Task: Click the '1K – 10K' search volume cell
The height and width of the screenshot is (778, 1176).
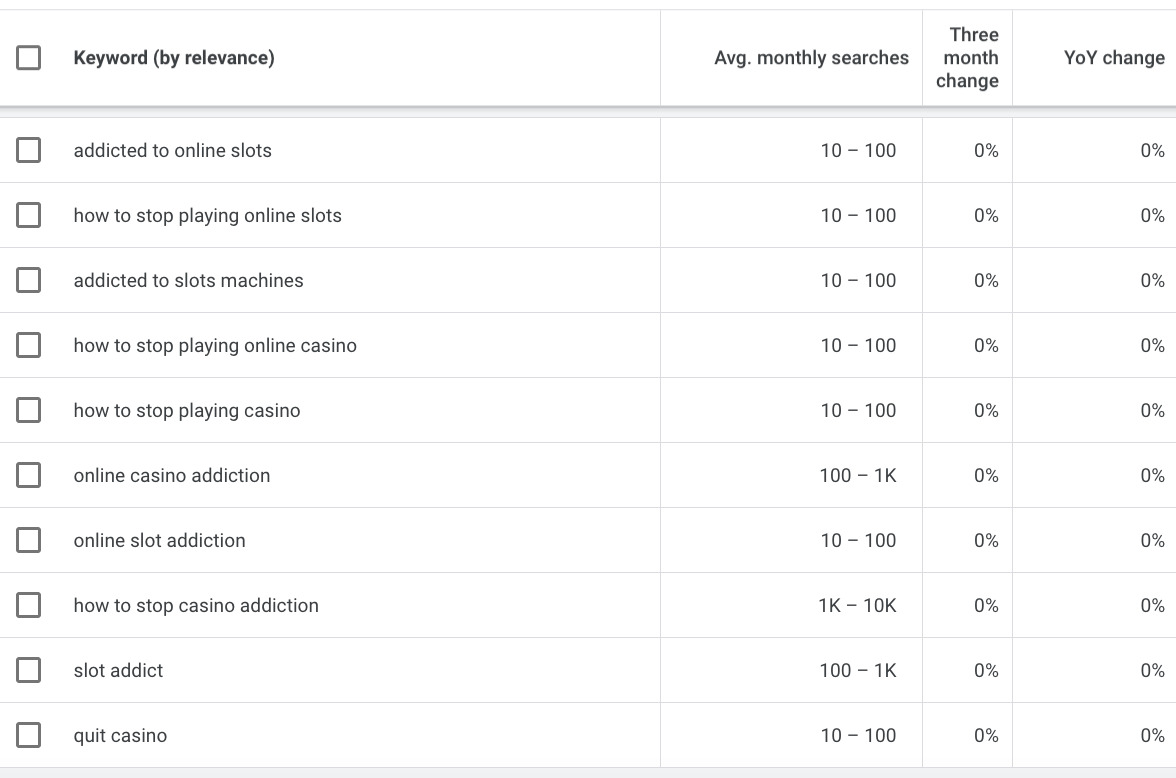Action: [x=857, y=605]
